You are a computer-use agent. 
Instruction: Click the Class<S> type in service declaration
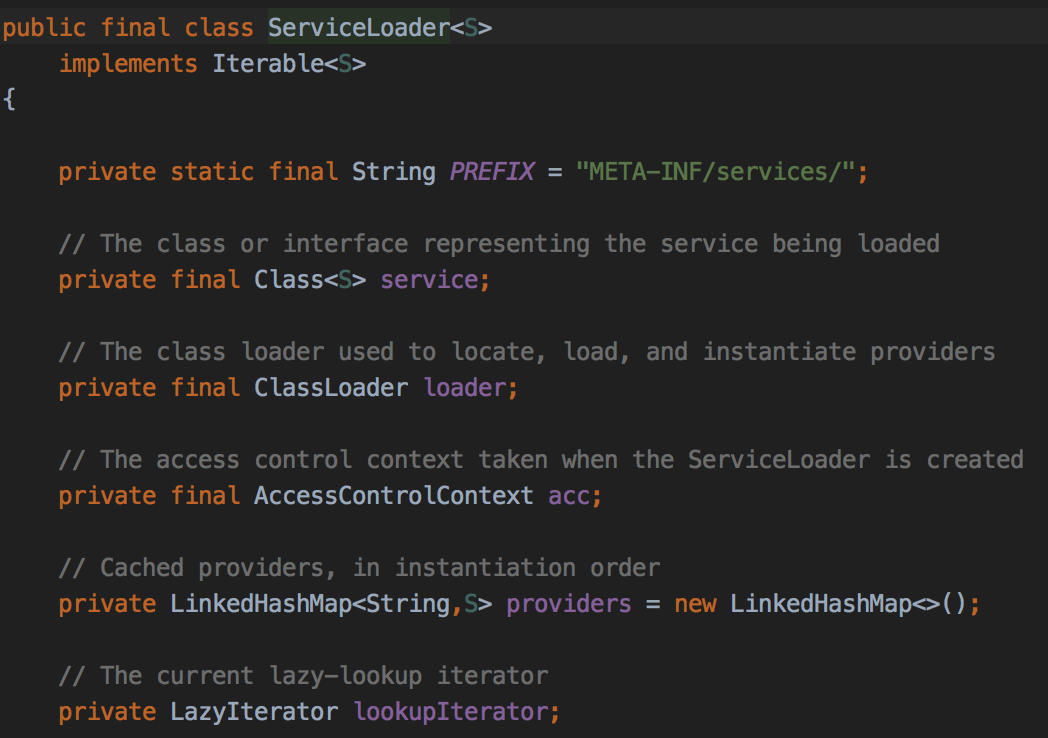click(310, 280)
